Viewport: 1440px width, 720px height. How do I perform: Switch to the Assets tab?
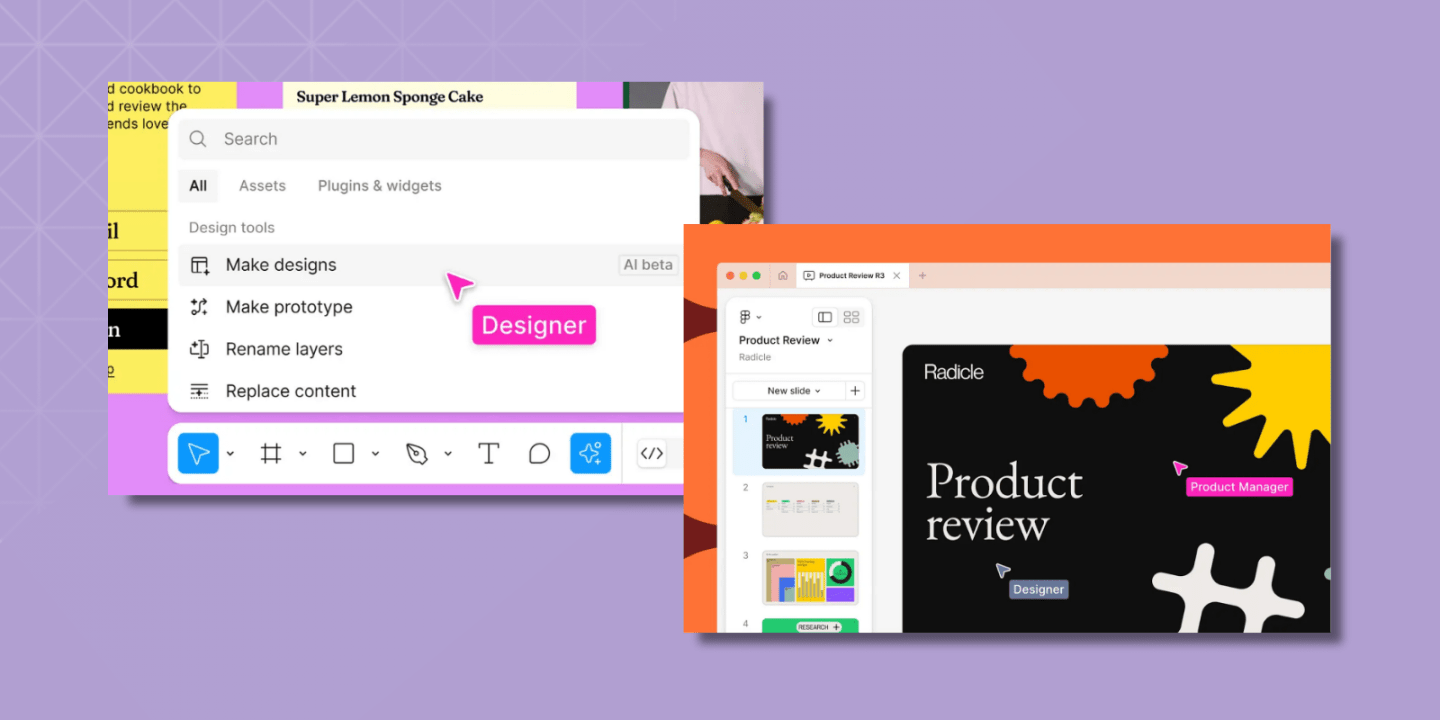262,186
